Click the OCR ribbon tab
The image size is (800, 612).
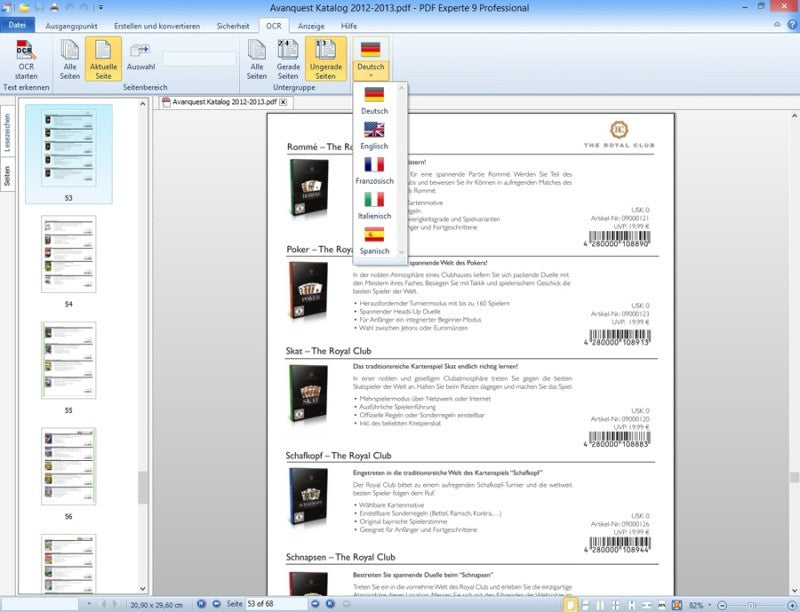click(273, 26)
